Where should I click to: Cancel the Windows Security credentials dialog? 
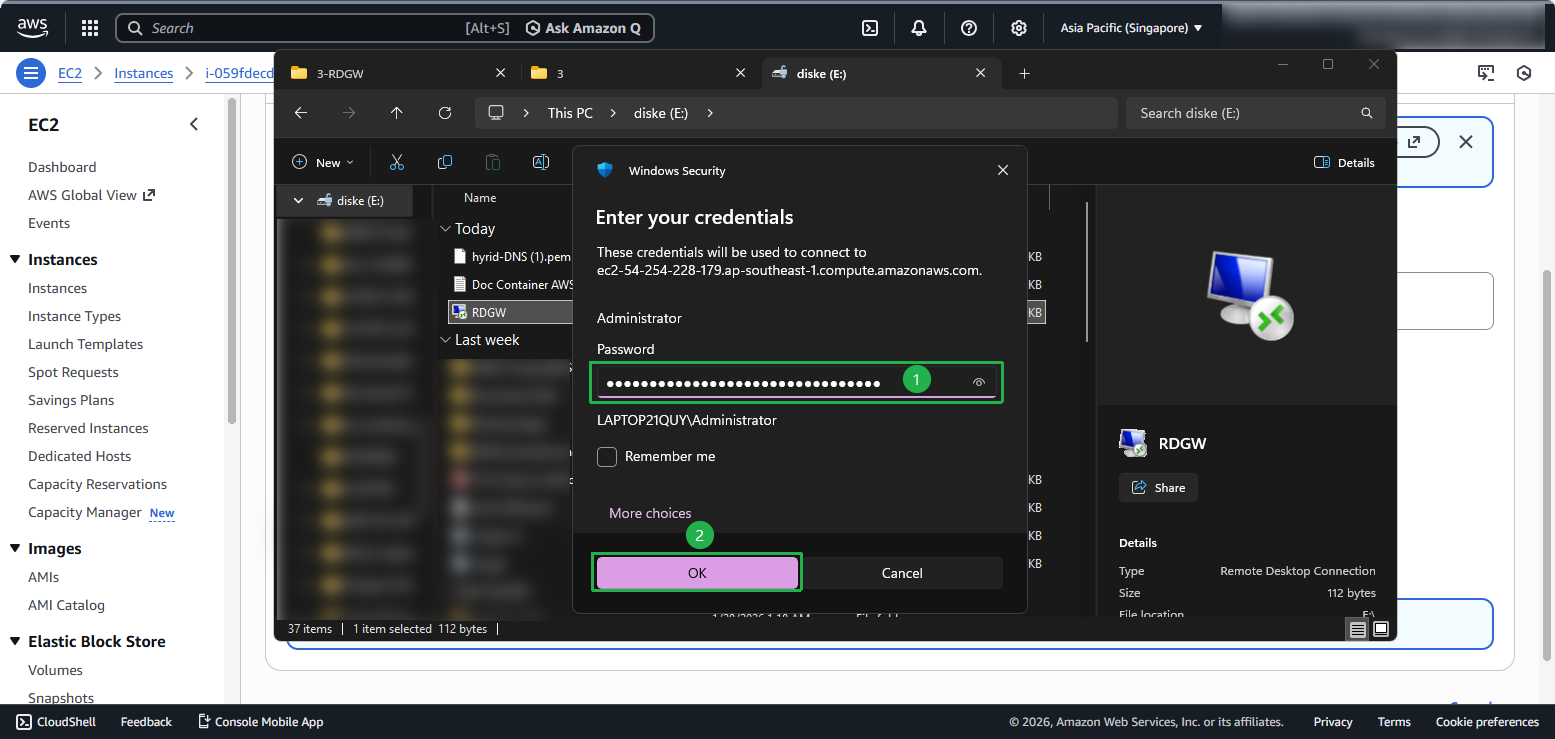(x=902, y=573)
